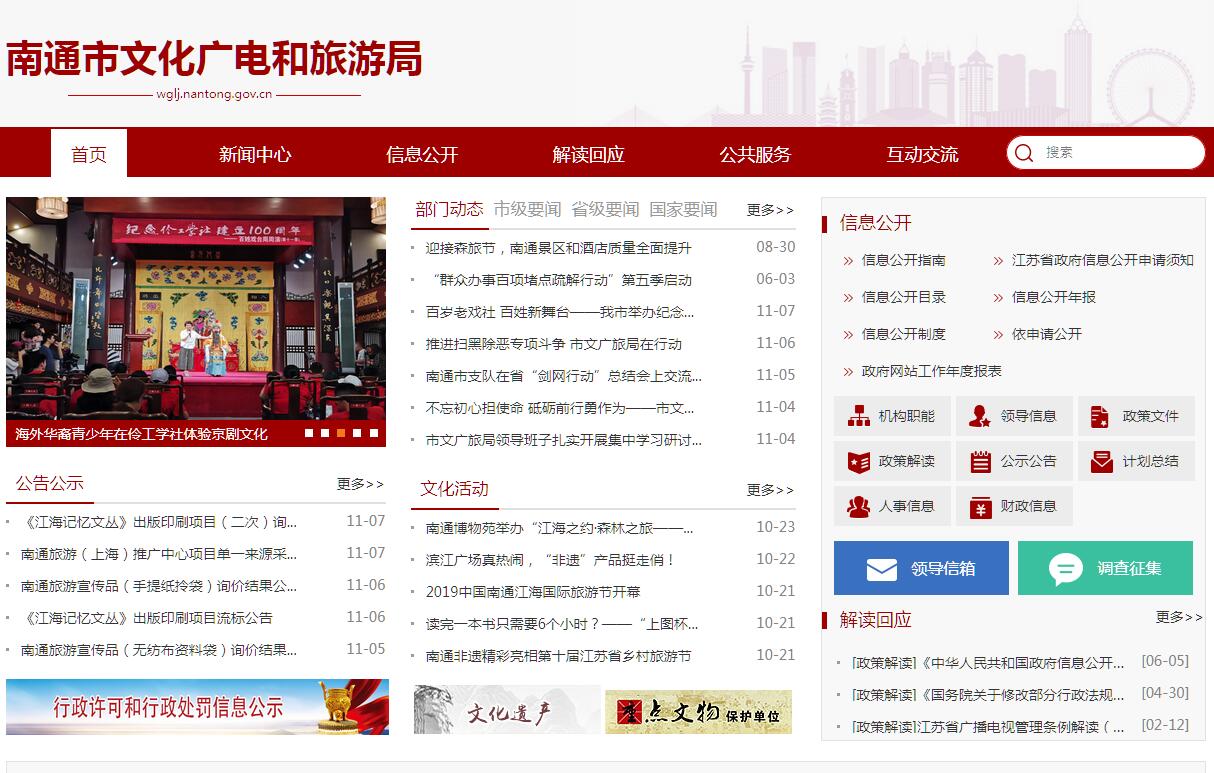
Task: Open 行政许可和行政处罚信息公示 banner
Action: coord(197,707)
